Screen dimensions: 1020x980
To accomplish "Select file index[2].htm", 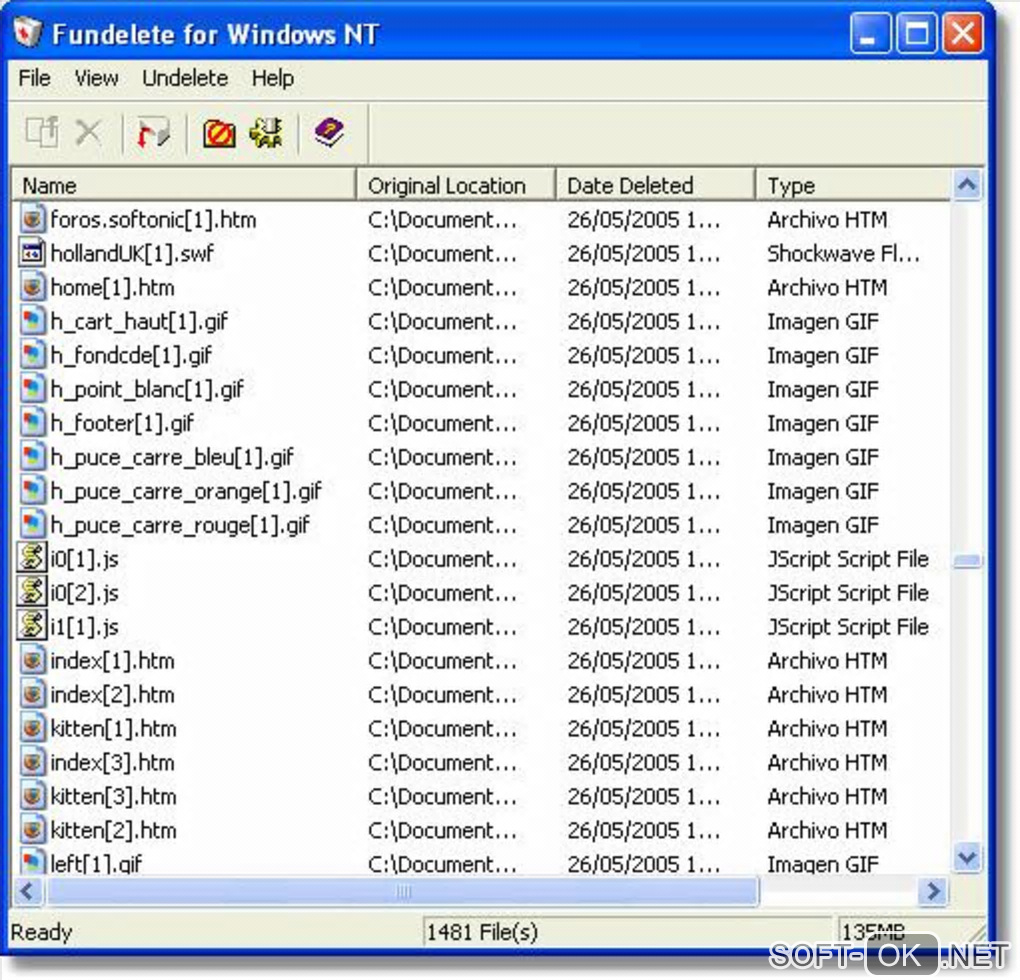I will point(113,694).
